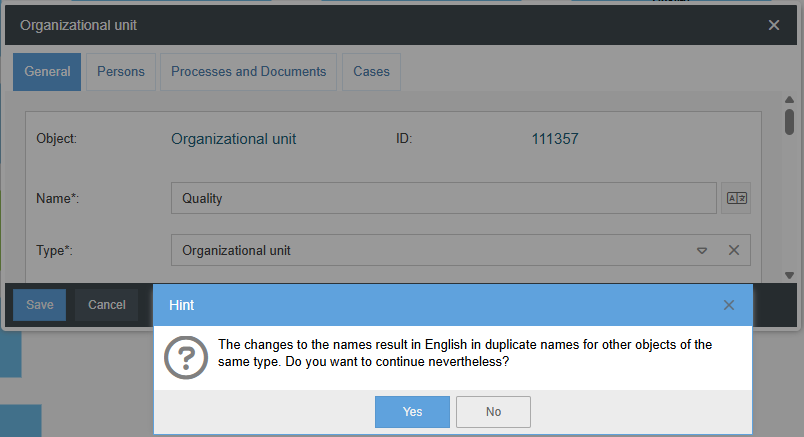
Task: Click the Hint dialog title
Action: [182, 305]
